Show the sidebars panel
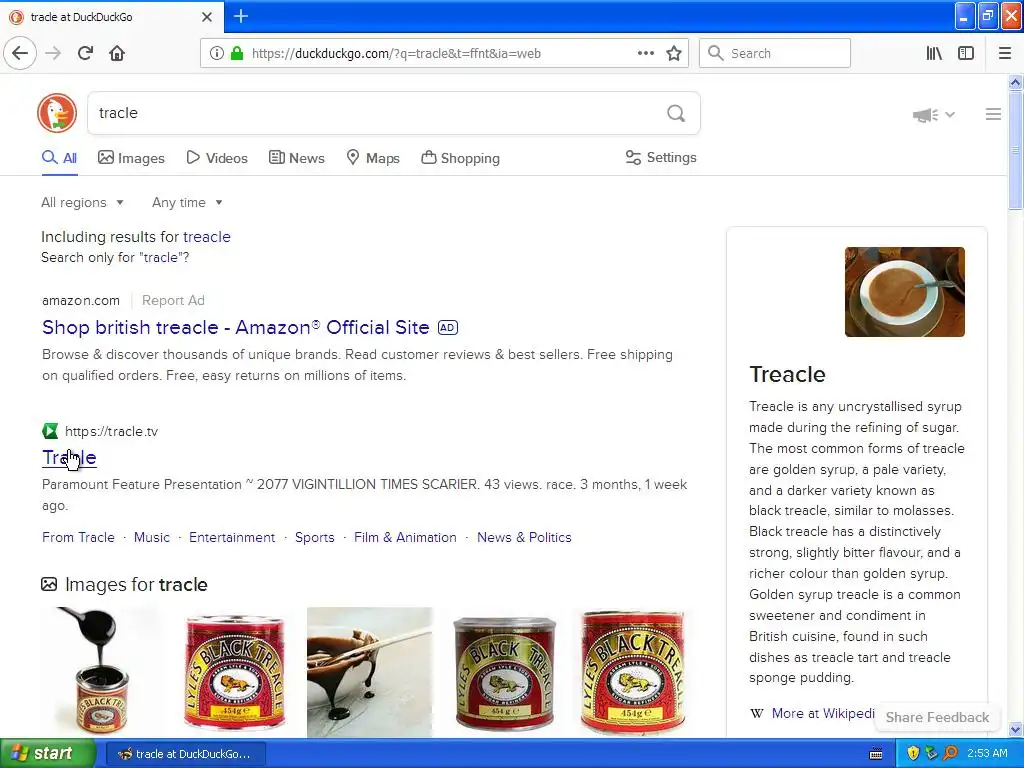The width and height of the screenshot is (1024, 768). (x=966, y=53)
